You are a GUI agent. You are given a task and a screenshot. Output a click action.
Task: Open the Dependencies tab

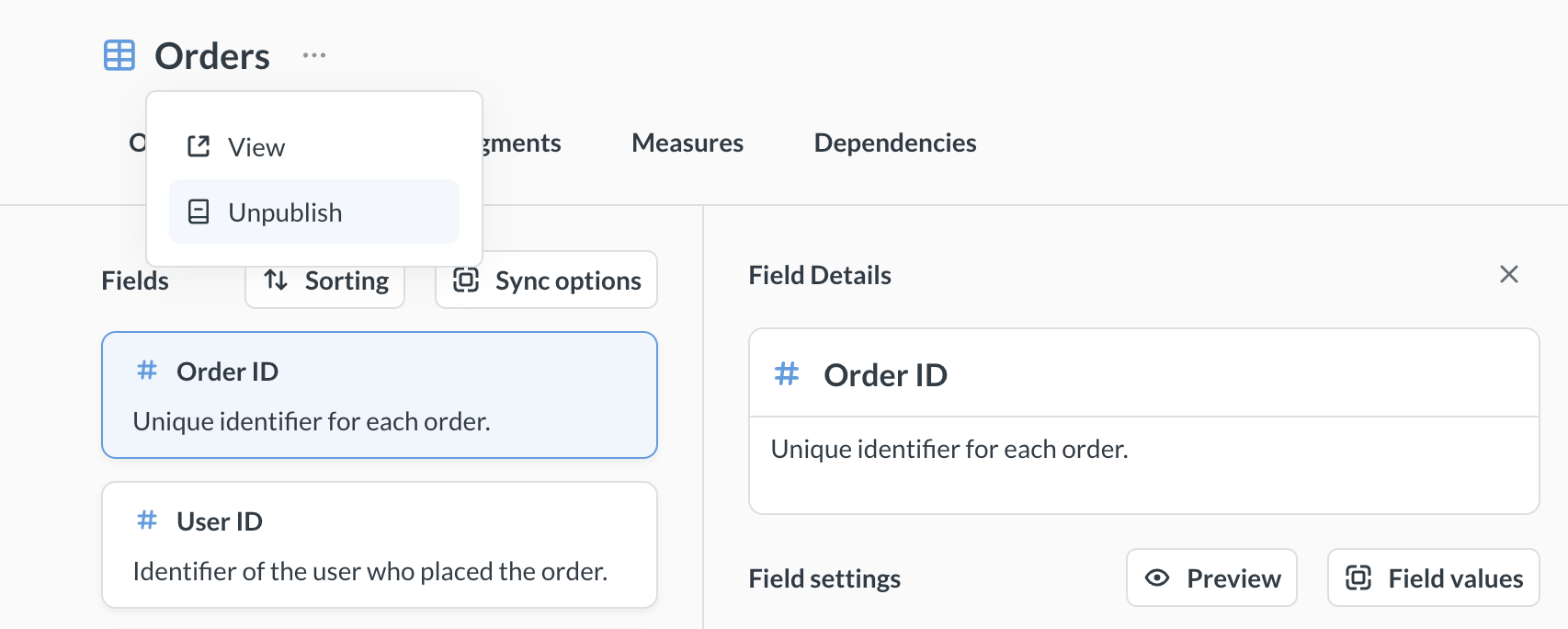click(x=894, y=143)
